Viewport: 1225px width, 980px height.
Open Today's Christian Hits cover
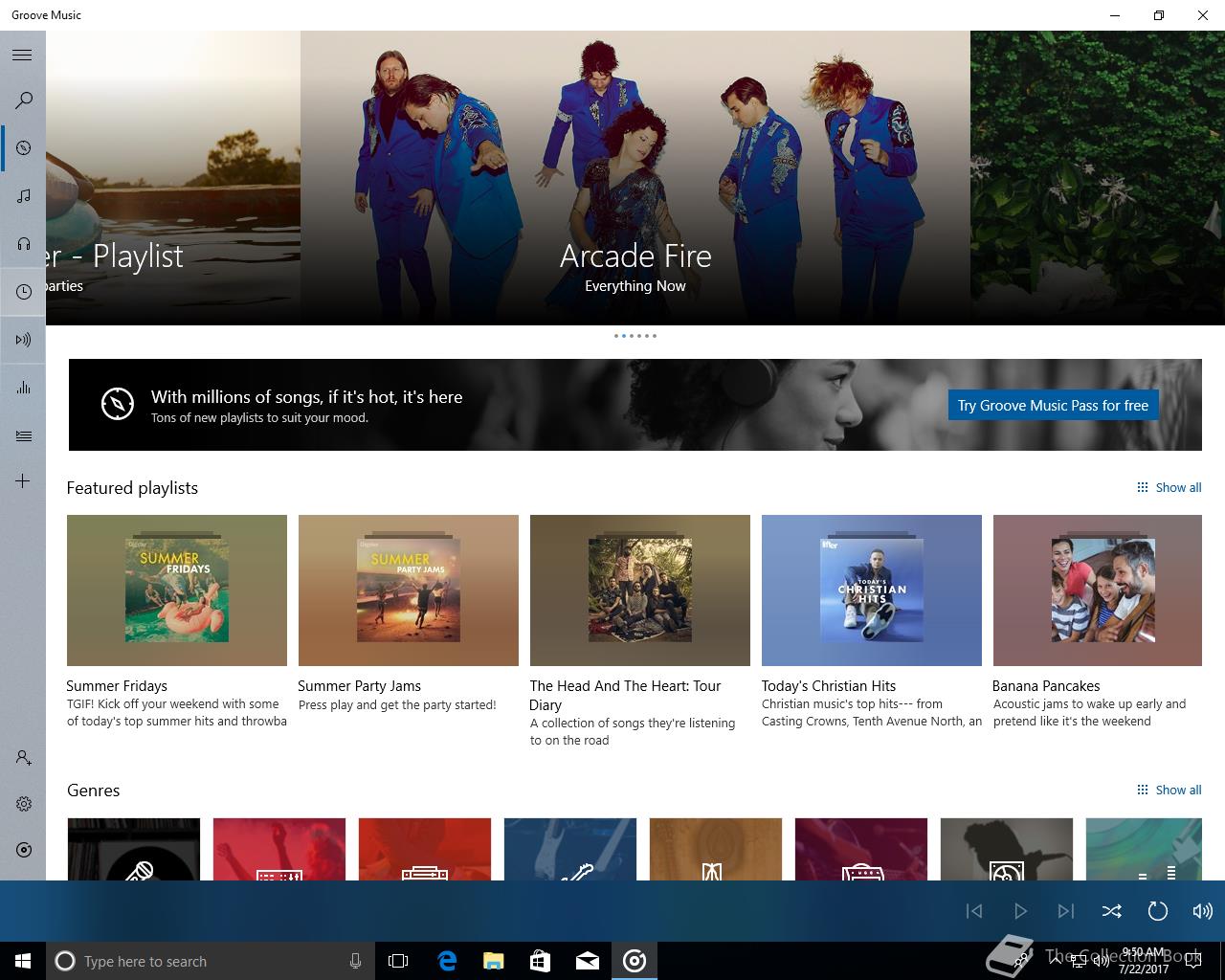(x=872, y=590)
